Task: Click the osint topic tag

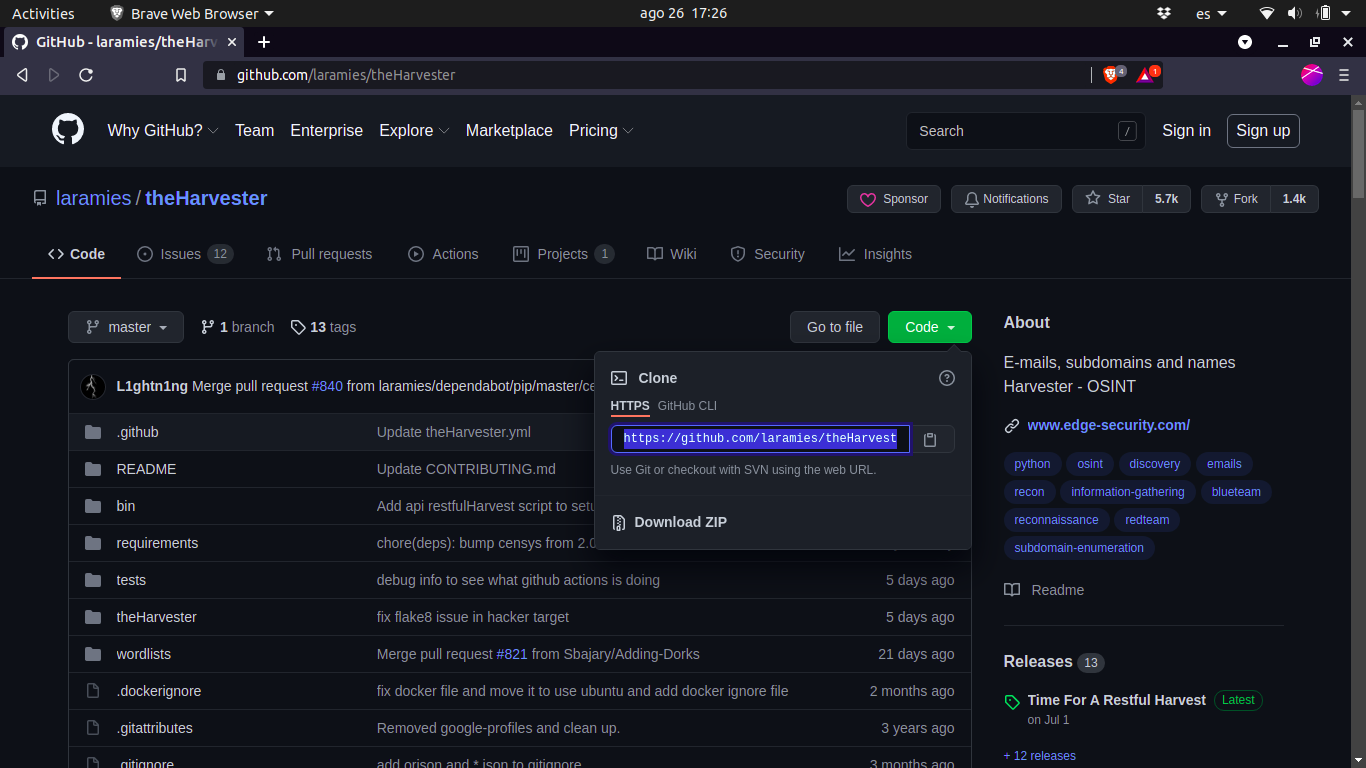Action: [1090, 464]
